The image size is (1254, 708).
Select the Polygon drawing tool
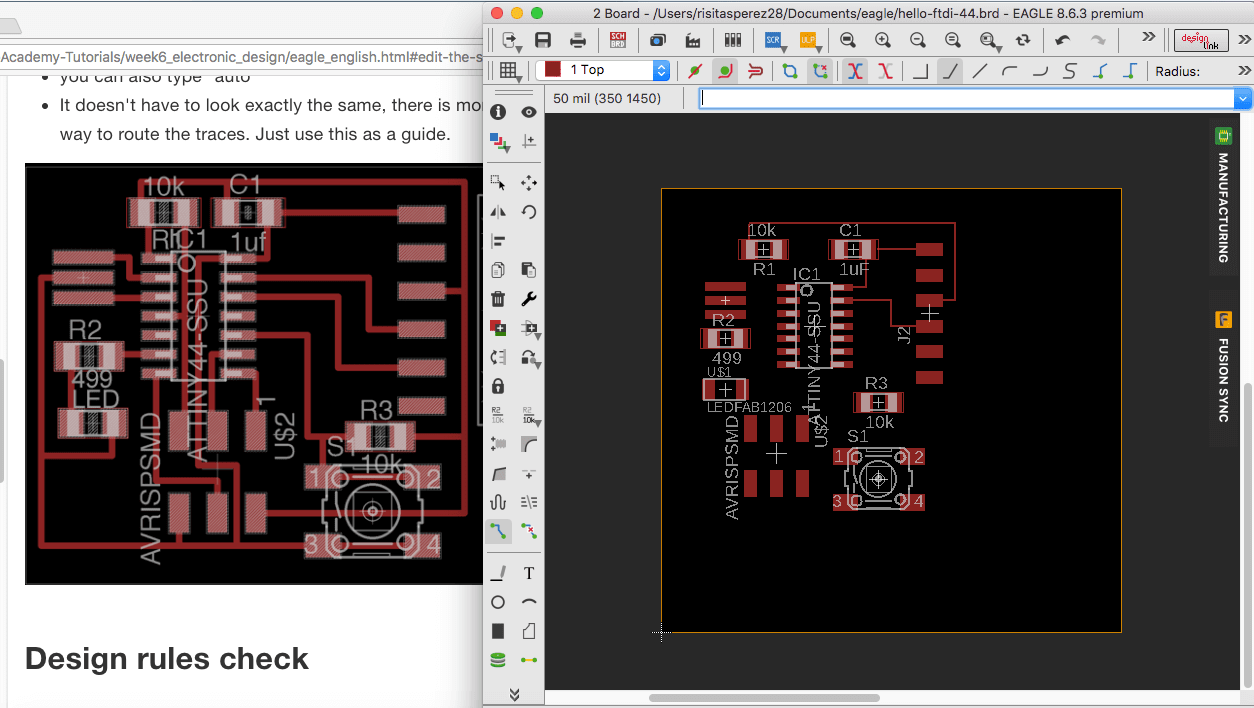click(529, 631)
